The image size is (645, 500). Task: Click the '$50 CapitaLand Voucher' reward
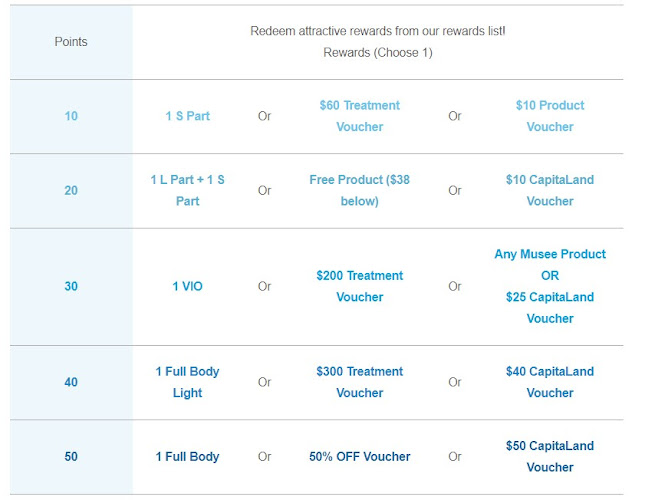[550, 456]
